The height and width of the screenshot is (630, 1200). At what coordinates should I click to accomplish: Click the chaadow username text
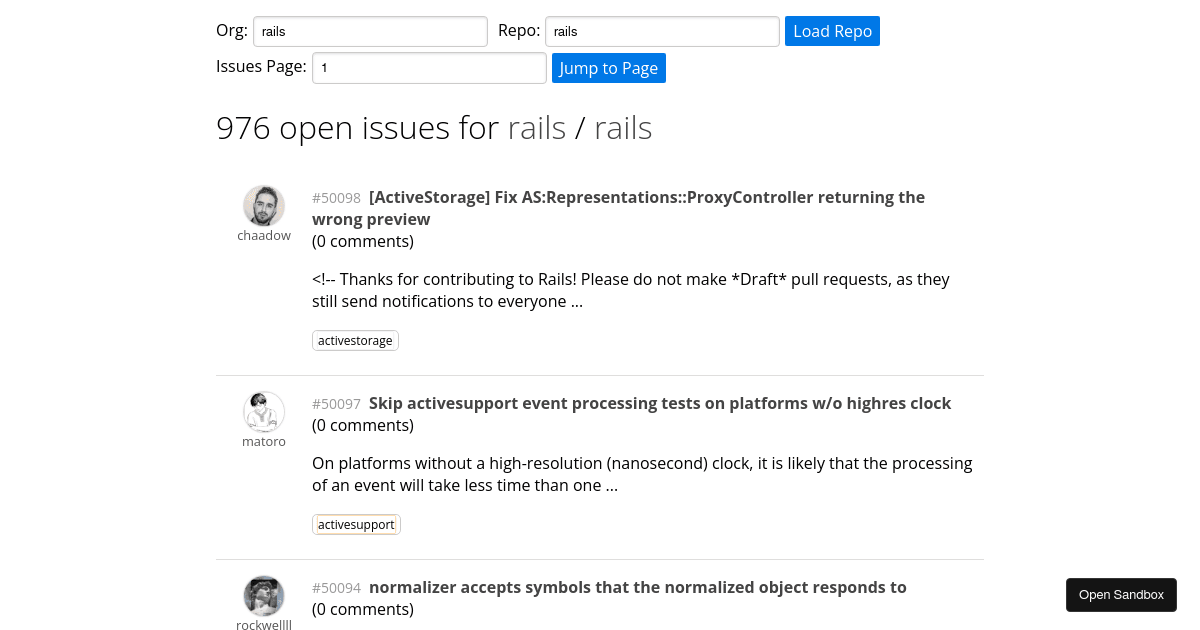(x=264, y=236)
